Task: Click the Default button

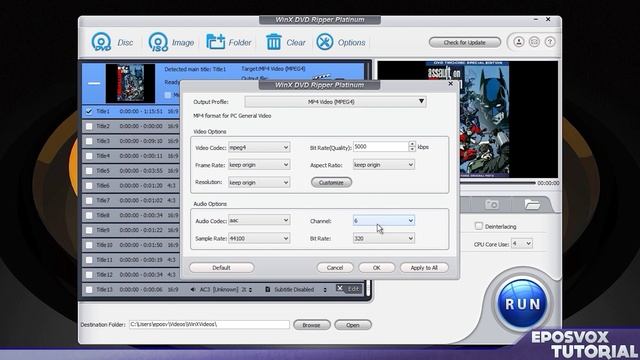Action: pyautogui.click(x=222, y=268)
